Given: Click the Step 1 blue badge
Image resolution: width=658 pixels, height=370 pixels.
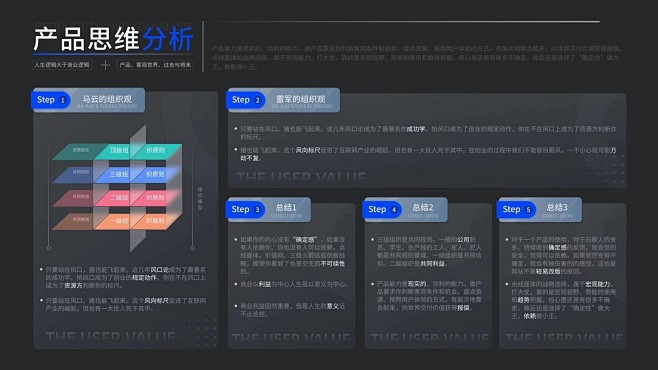Looking at the screenshot, I should 50,100.
